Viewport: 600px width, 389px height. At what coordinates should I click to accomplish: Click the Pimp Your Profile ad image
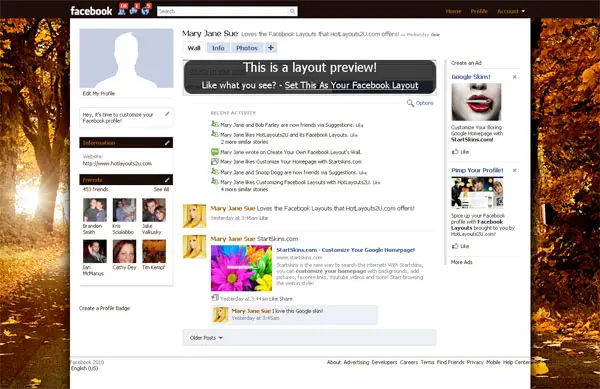coord(477,193)
